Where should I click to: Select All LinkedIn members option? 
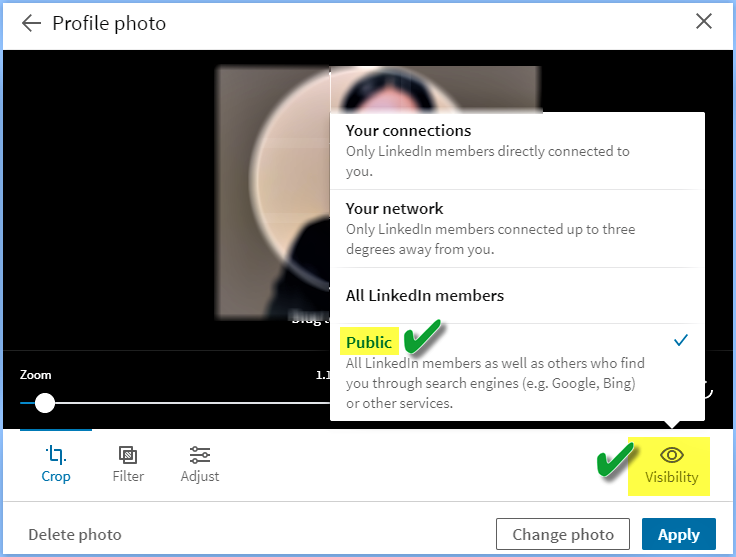517,296
